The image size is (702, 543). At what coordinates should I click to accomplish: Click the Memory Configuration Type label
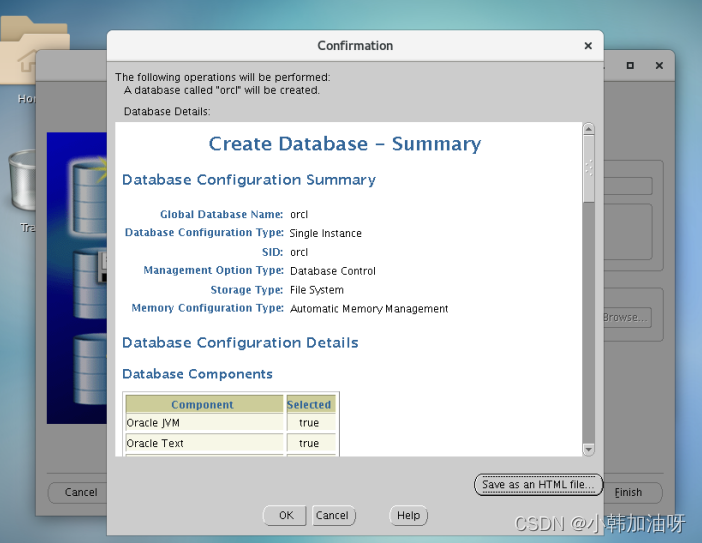pyautogui.click(x=208, y=308)
